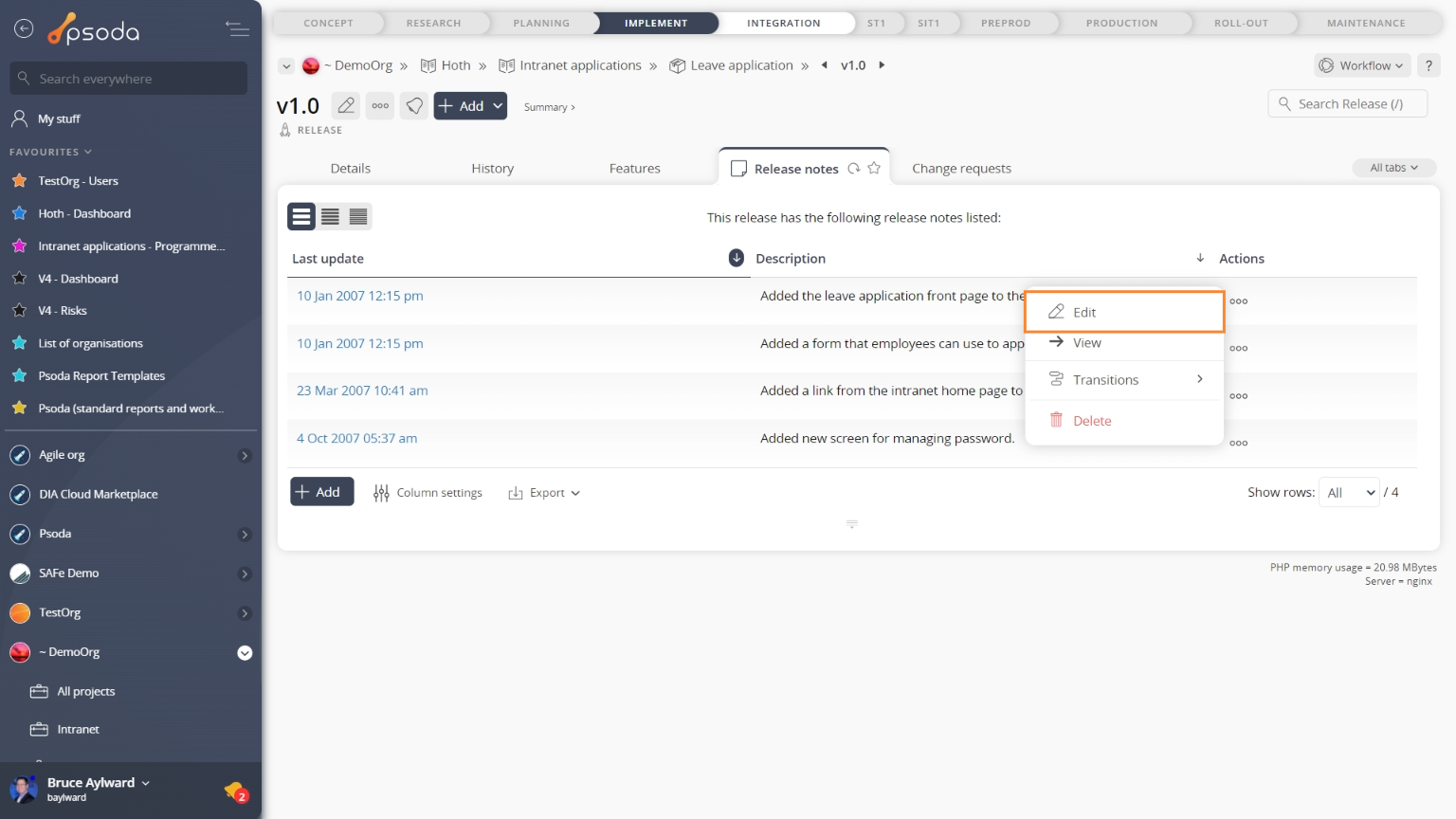The height and width of the screenshot is (819, 1456).
Task: Click the Add button below table
Action: tap(322, 492)
